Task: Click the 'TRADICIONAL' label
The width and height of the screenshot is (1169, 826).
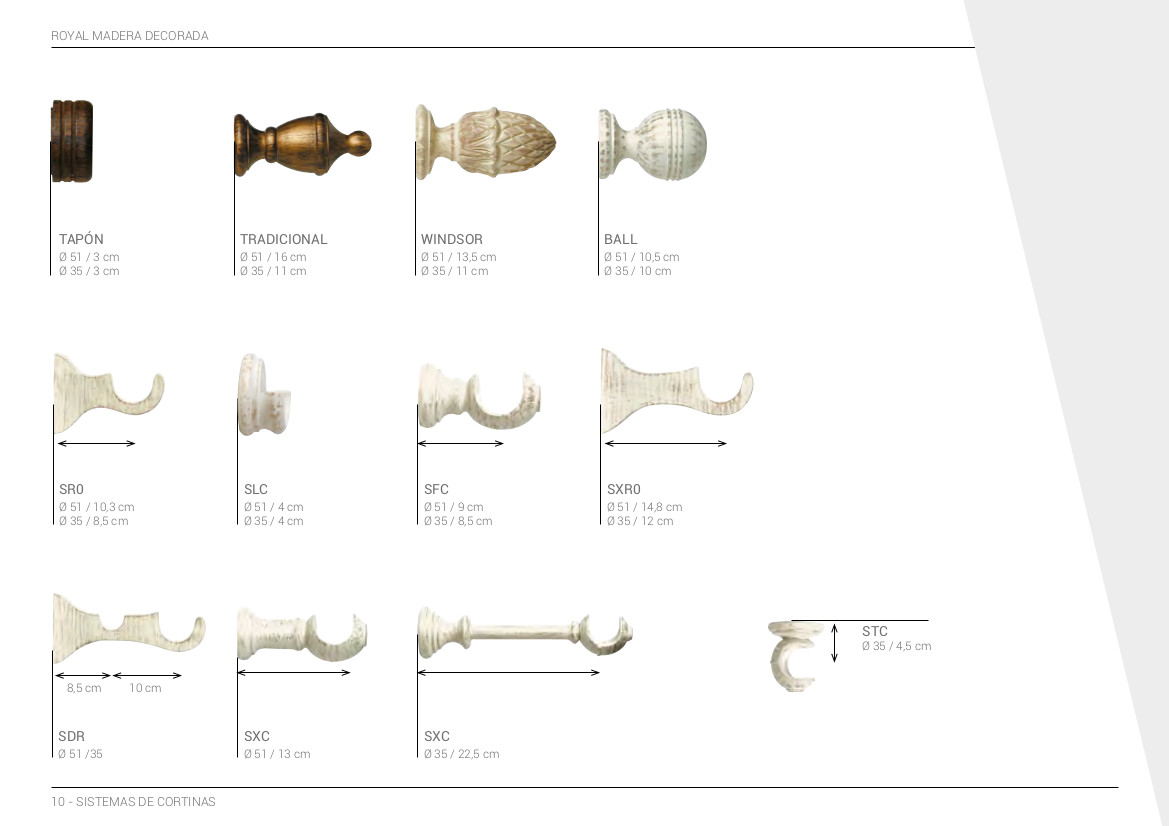Action: coord(283,239)
